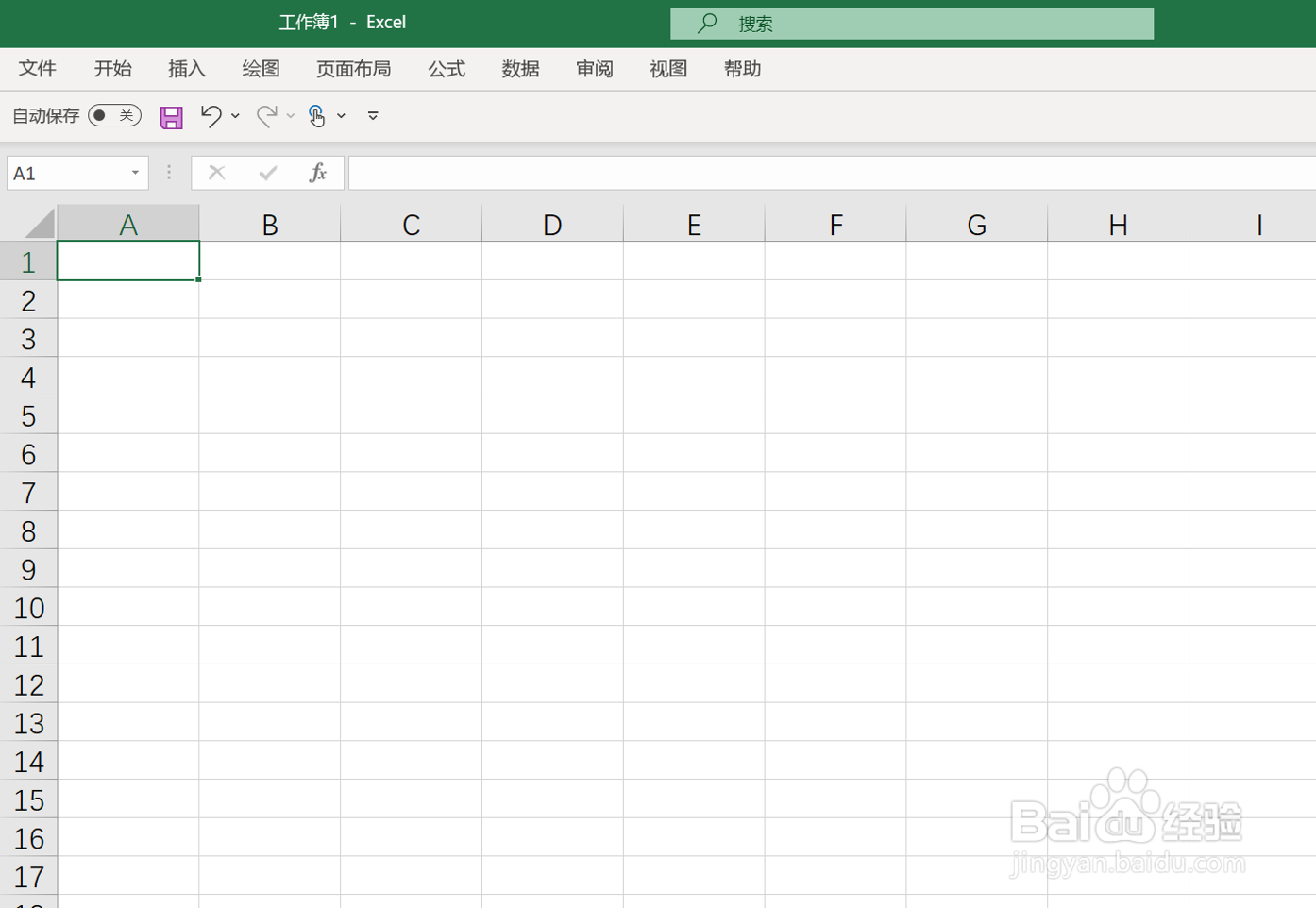The width and height of the screenshot is (1316, 908).
Task: Select column I header
Action: click(x=1253, y=224)
